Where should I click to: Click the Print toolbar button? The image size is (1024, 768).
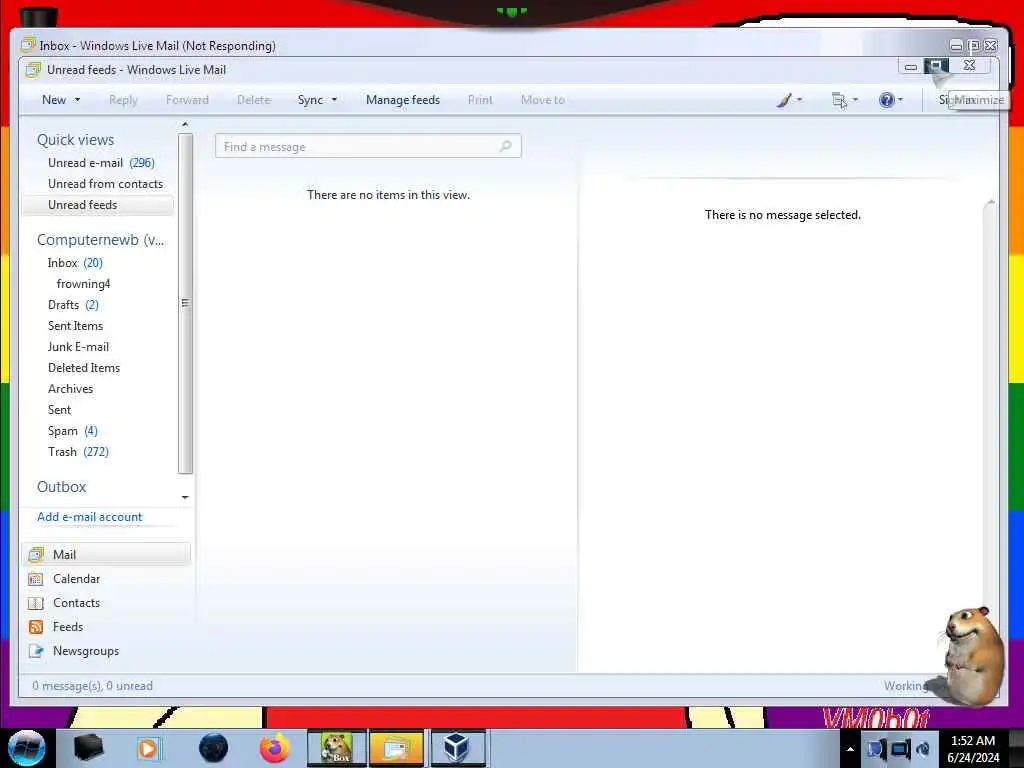click(480, 100)
